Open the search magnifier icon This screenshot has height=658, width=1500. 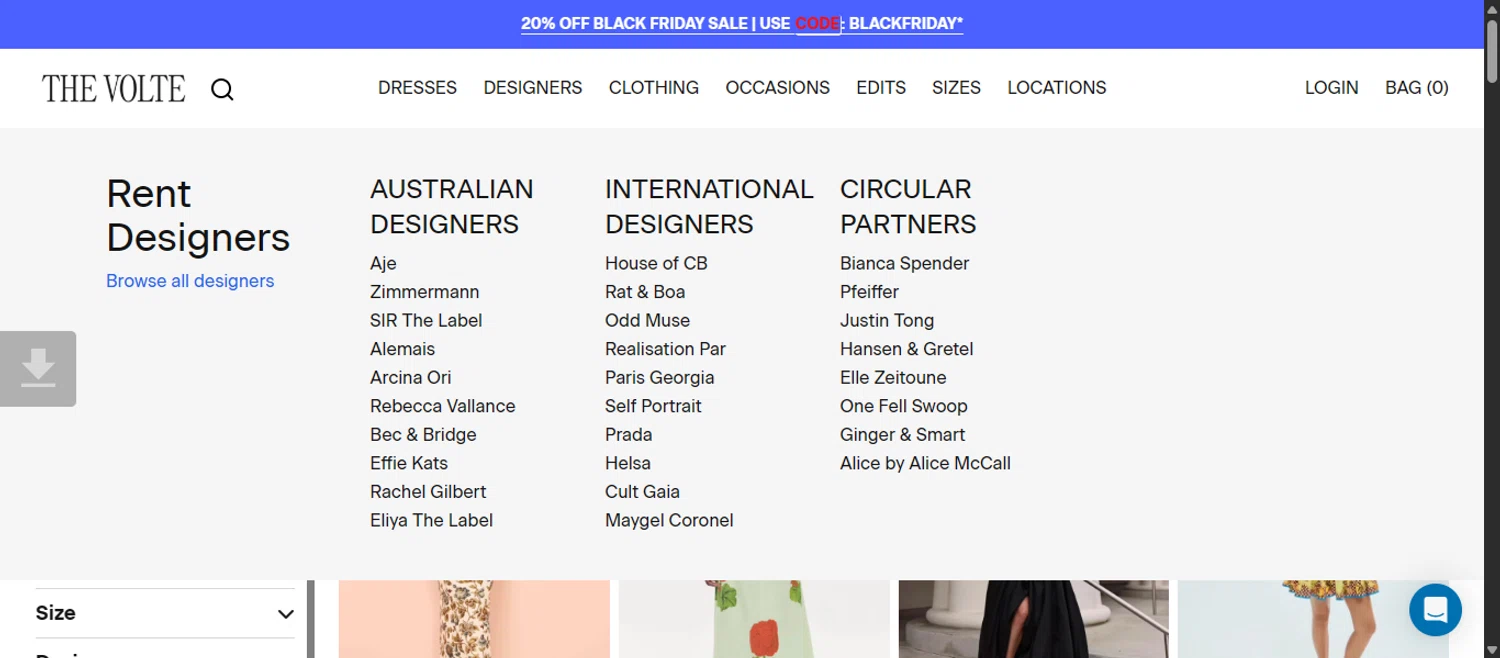click(222, 89)
